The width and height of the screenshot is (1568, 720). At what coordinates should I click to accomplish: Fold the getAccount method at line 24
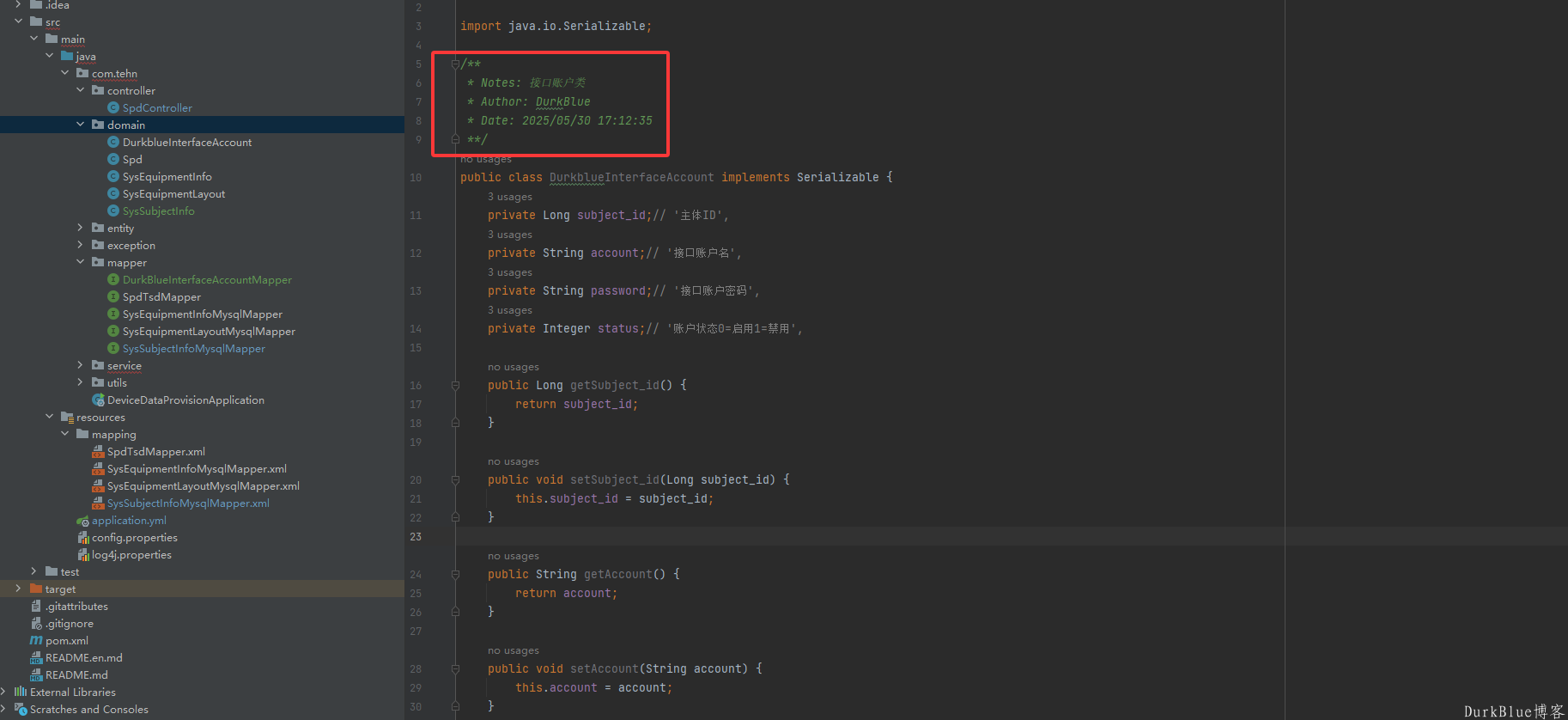pos(455,574)
